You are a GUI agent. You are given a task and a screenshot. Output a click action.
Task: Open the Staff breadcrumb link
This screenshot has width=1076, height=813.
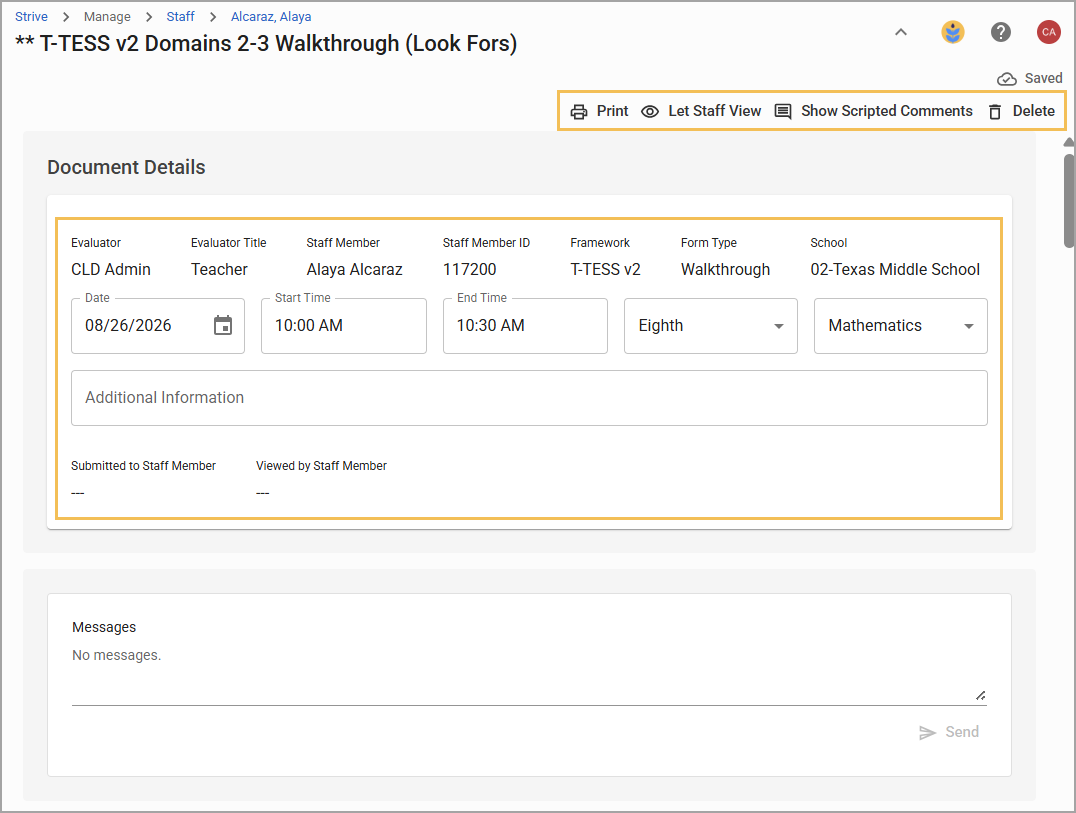click(180, 16)
